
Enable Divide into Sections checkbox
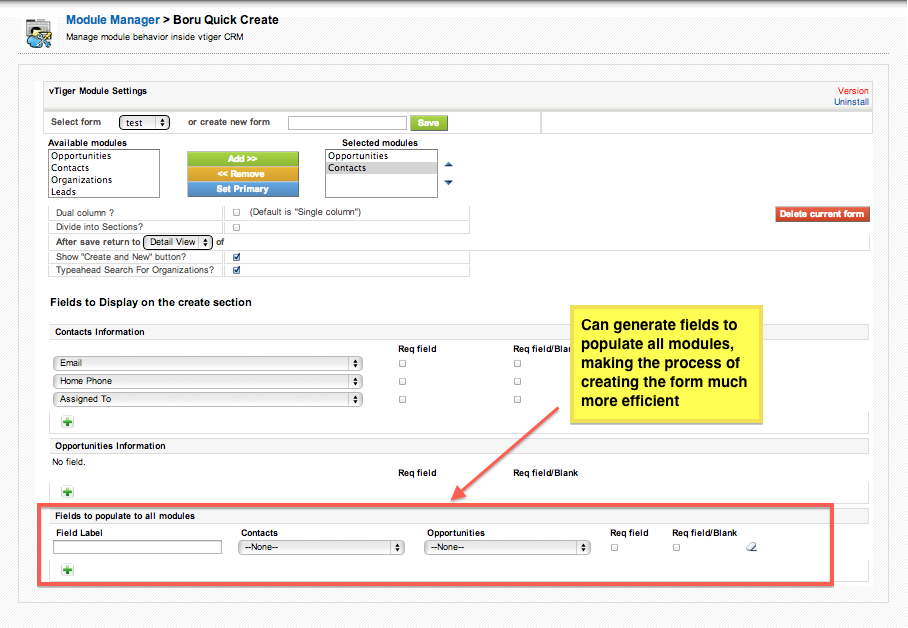[236, 227]
